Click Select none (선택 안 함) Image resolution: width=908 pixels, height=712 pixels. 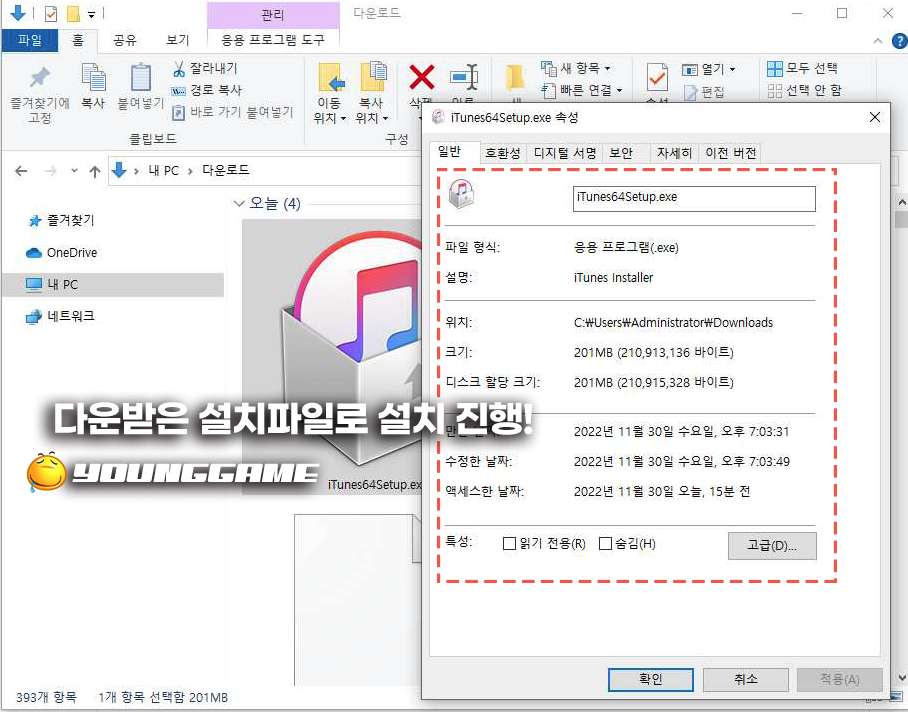[x=804, y=90]
